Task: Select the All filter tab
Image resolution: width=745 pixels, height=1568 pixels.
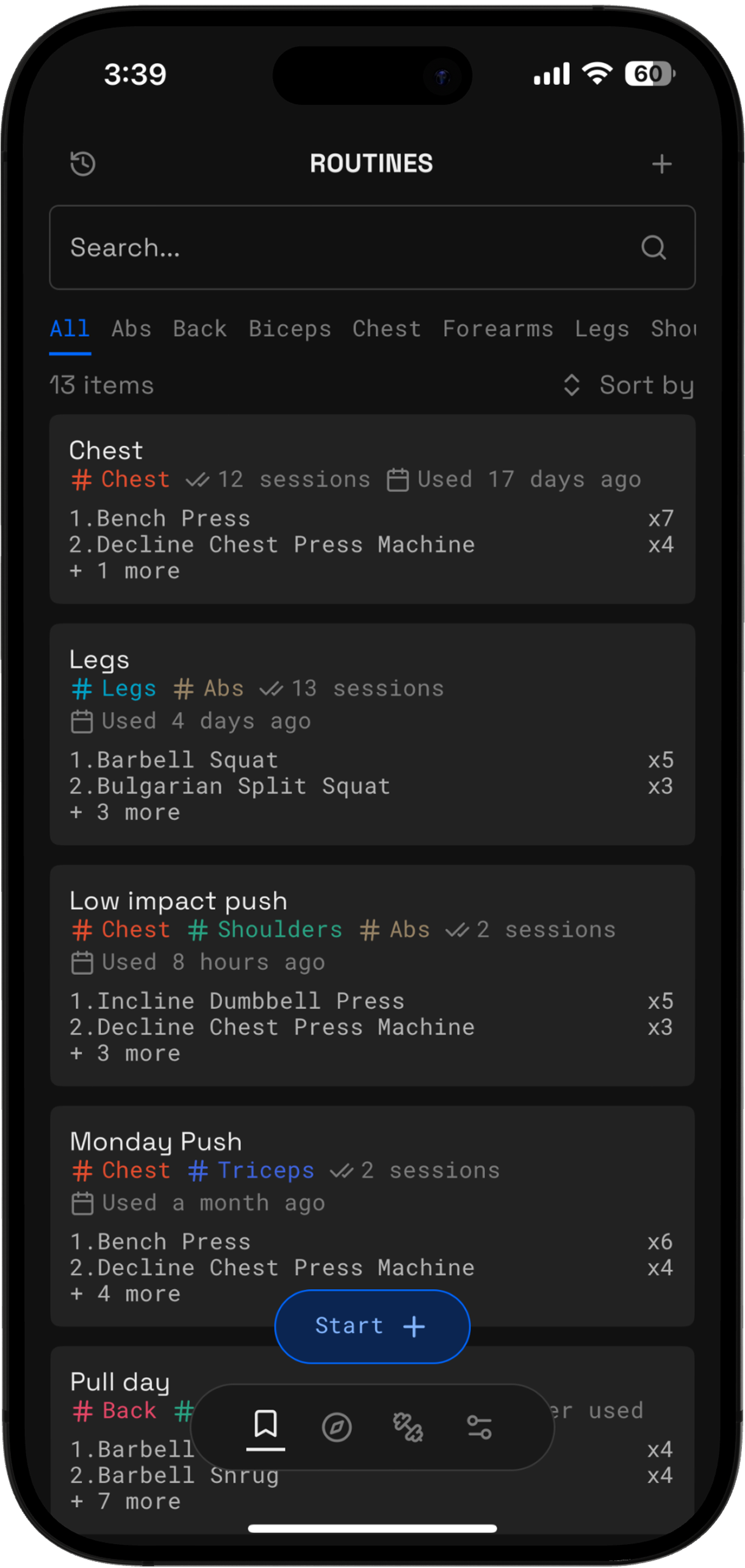Action: point(70,329)
